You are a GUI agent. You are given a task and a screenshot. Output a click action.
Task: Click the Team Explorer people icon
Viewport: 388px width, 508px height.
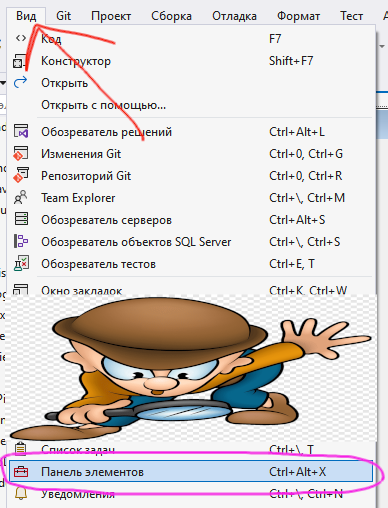pos(20,197)
